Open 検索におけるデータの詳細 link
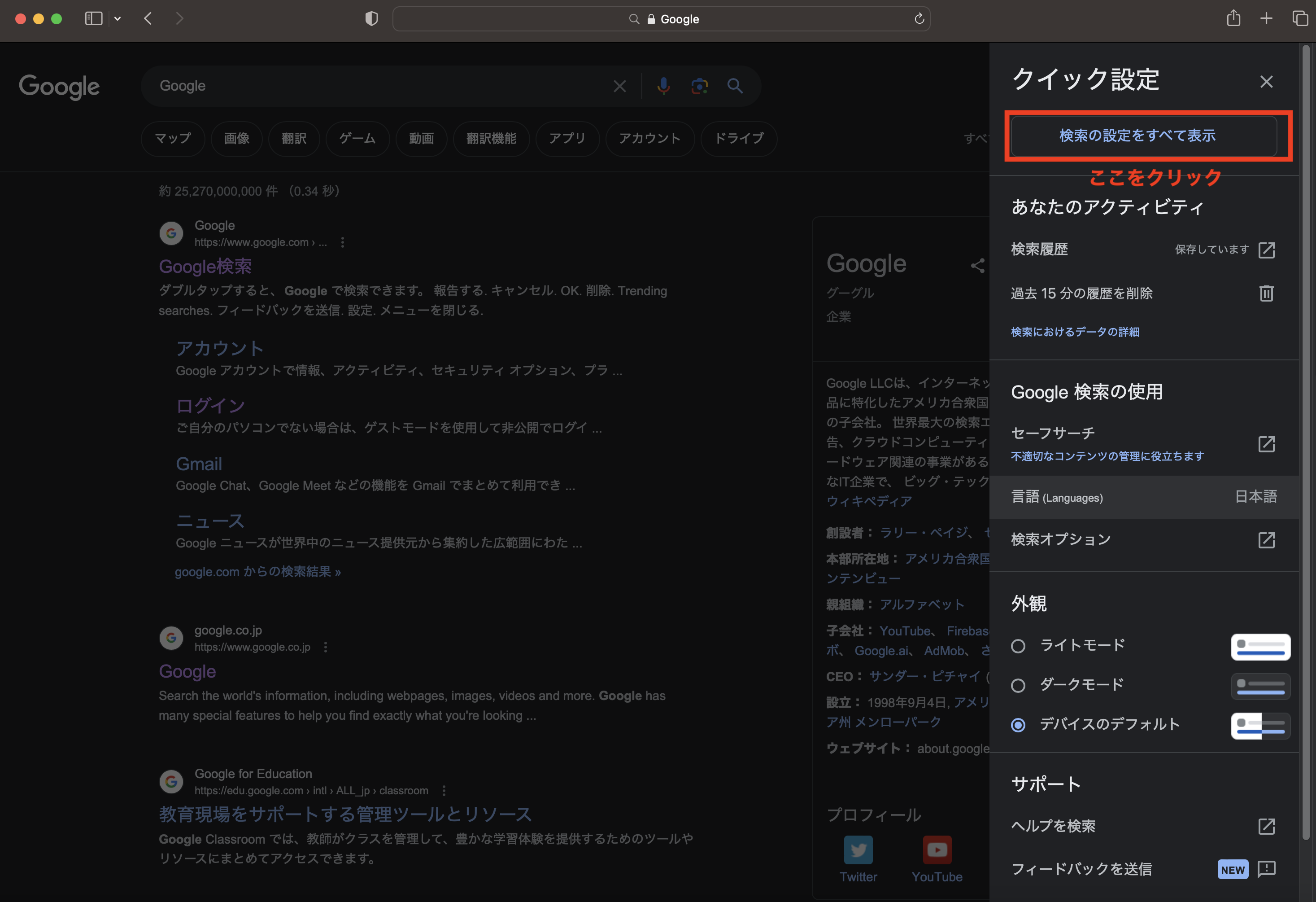 coord(1075,332)
